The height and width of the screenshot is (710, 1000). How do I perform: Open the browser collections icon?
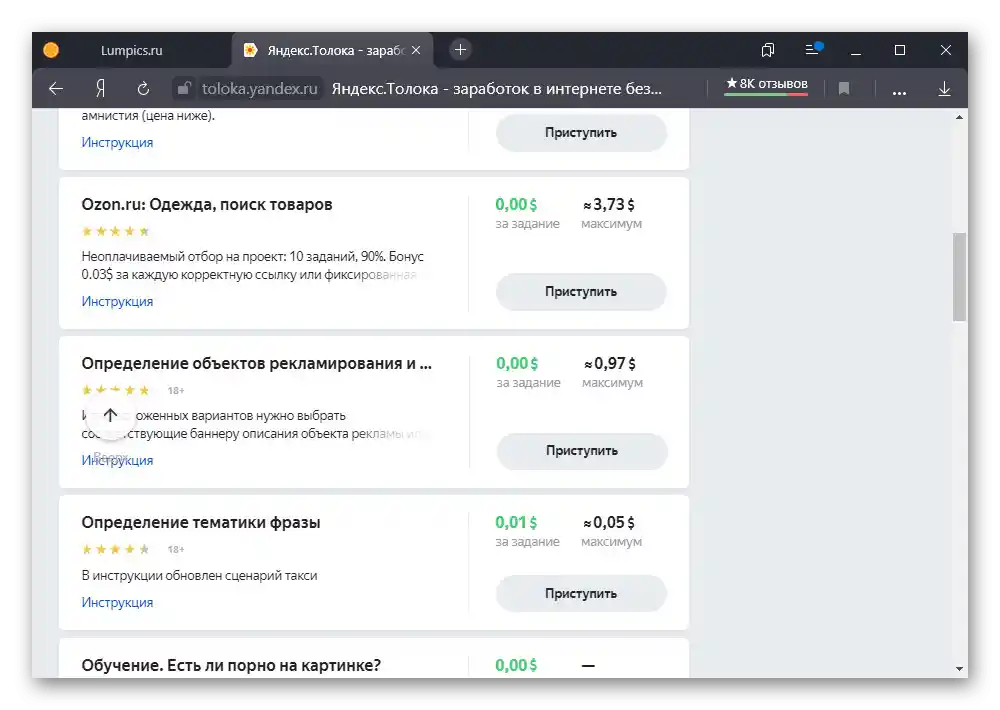coord(768,50)
